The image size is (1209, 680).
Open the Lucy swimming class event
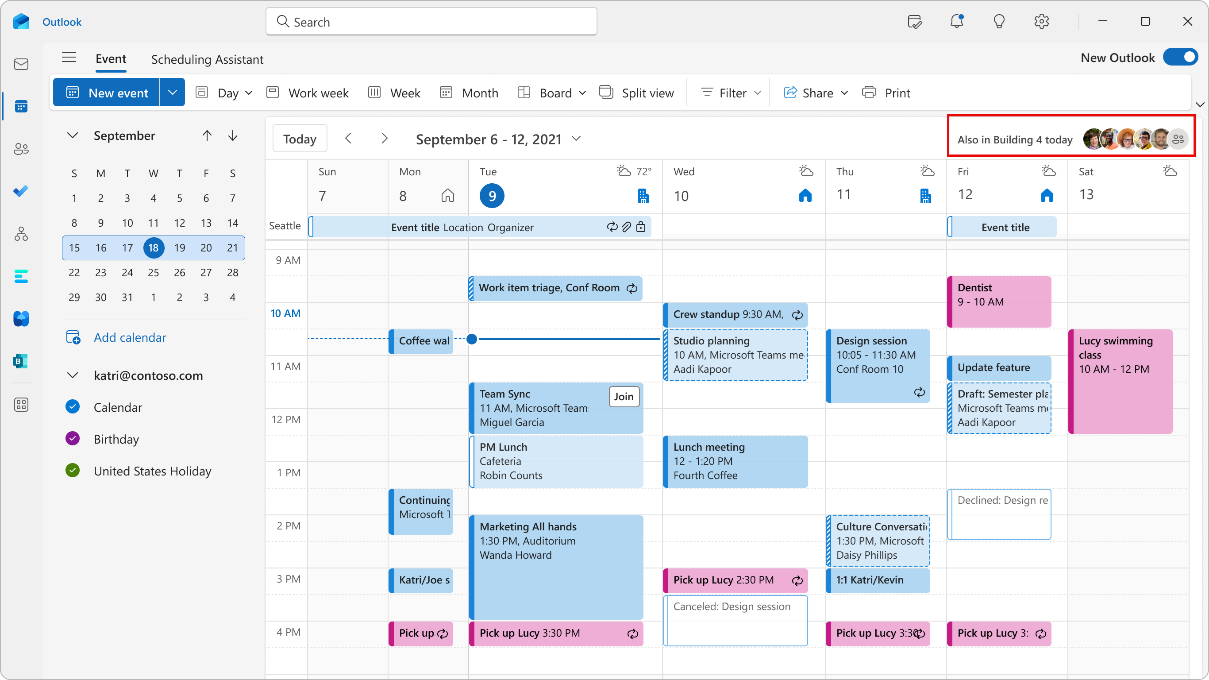click(x=1120, y=381)
